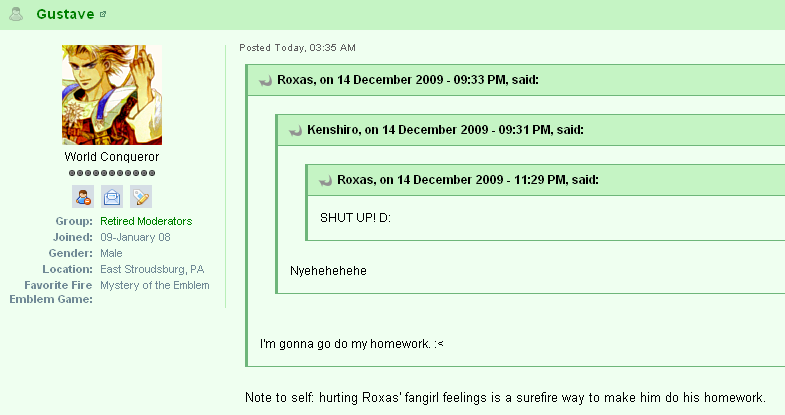Click the Kenshiro quote header bar
This screenshot has width=785, height=415.
click(531, 130)
